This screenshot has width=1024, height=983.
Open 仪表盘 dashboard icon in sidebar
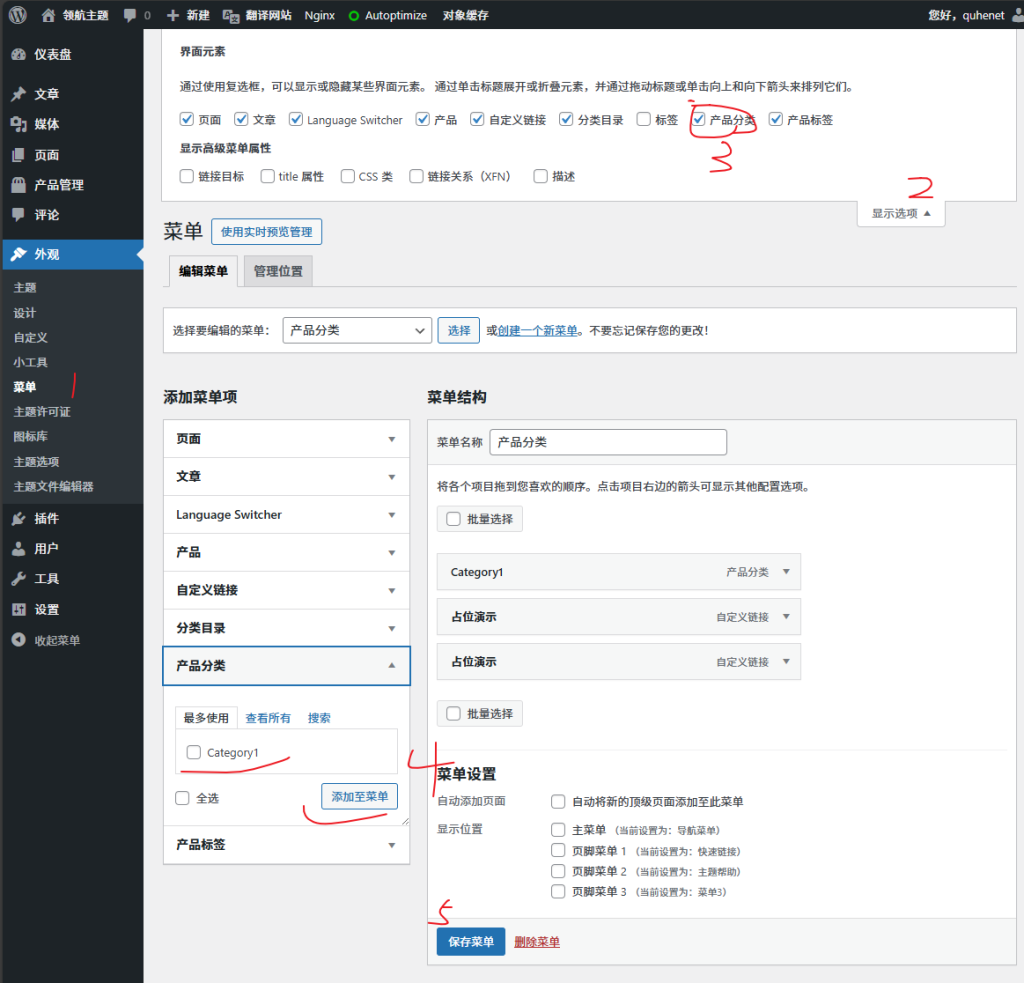(x=18, y=55)
